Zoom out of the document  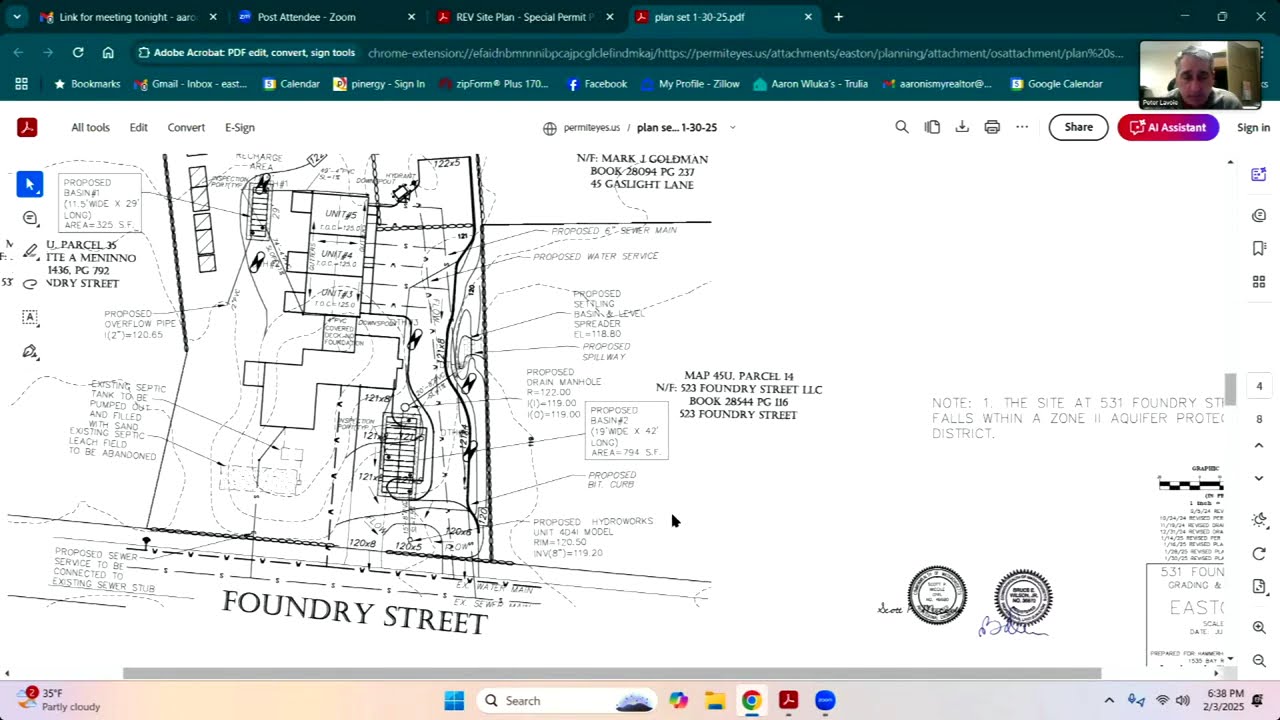click(x=1259, y=660)
